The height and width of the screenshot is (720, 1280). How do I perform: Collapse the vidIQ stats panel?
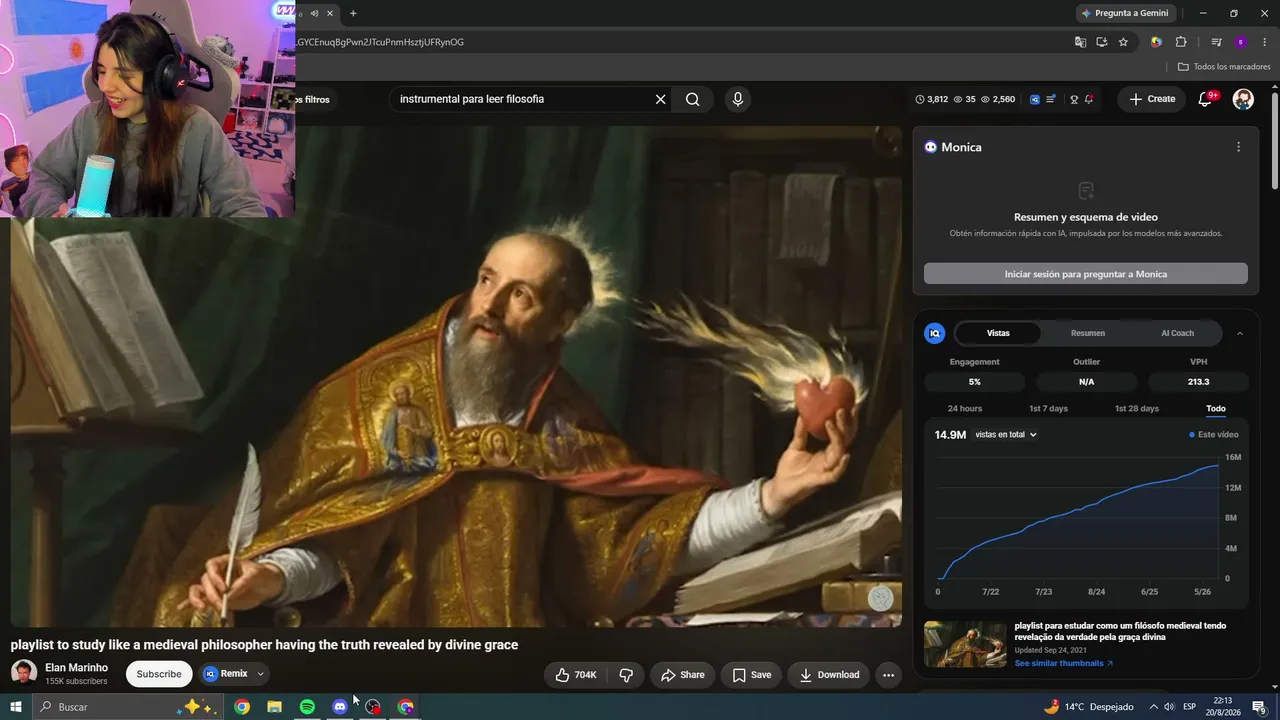click(x=1240, y=333)
